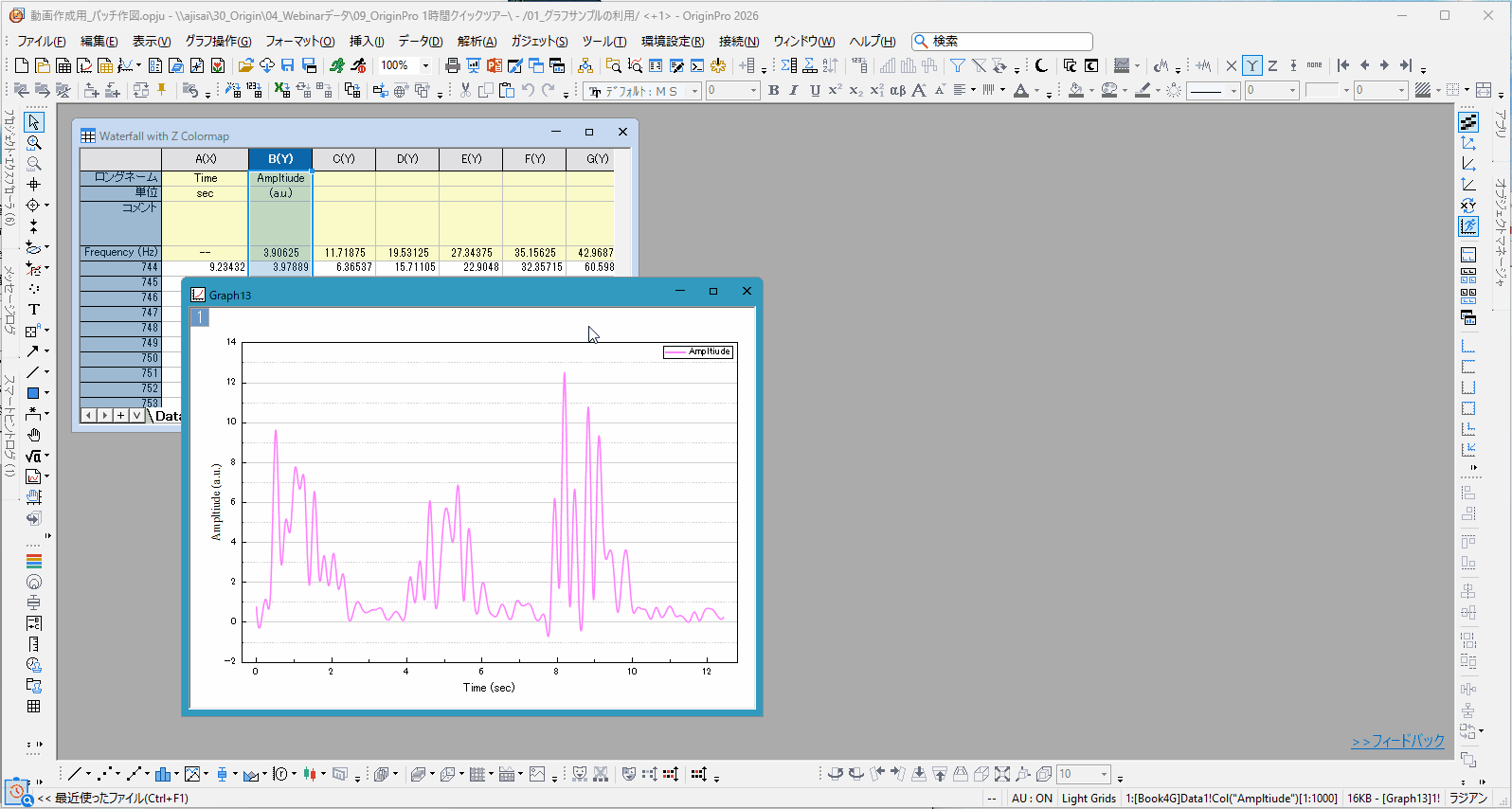Select the Text tool in left toolbar
Screen dimensions: 1512x809
(34, 310)
